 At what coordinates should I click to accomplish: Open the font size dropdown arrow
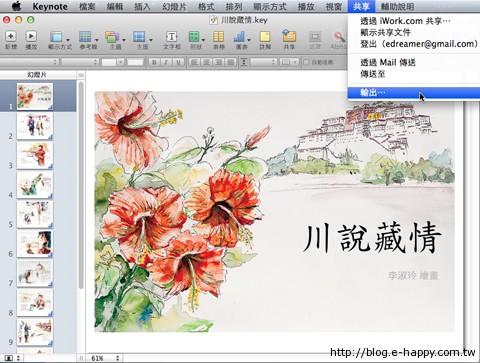pyautogui.click(x=121, y=62)
